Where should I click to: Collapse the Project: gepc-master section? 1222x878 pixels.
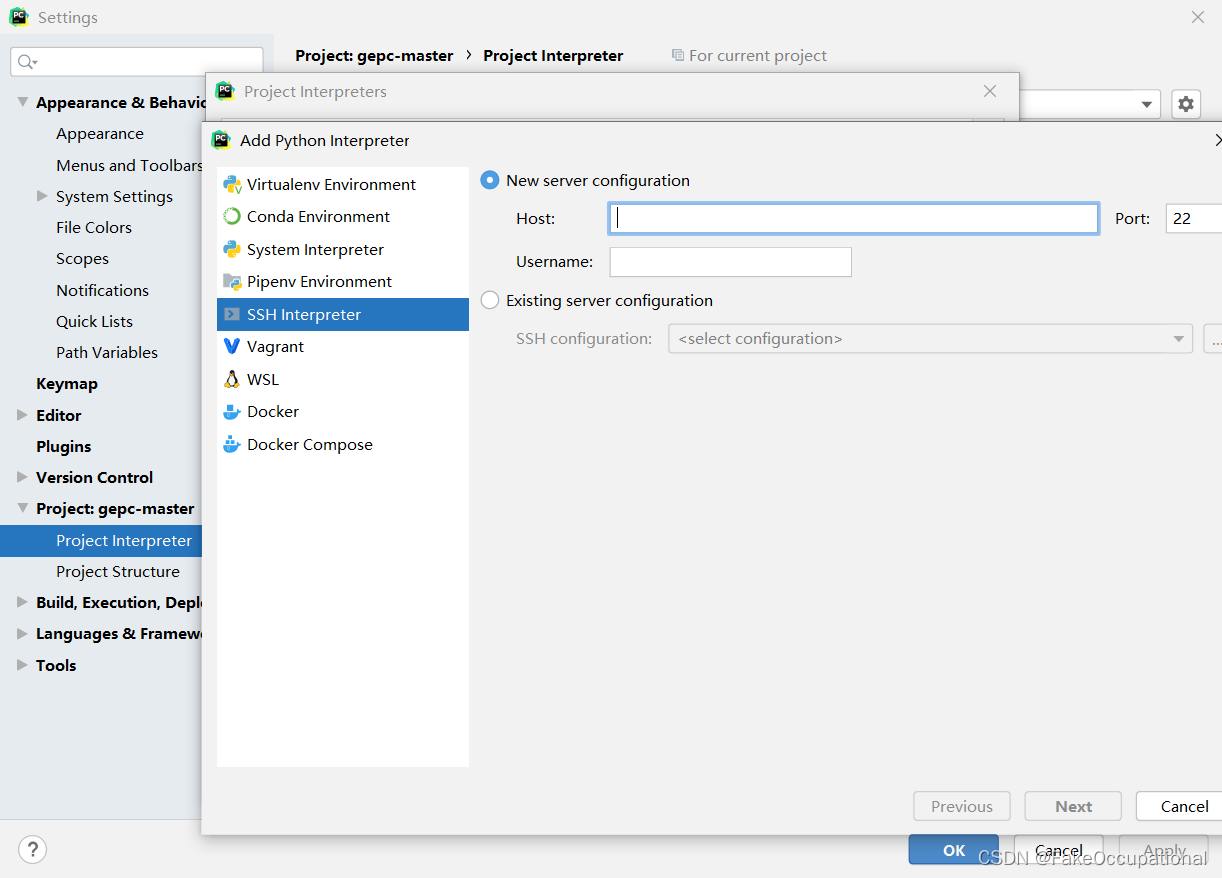pyautogui.click(x=23, y=508)
